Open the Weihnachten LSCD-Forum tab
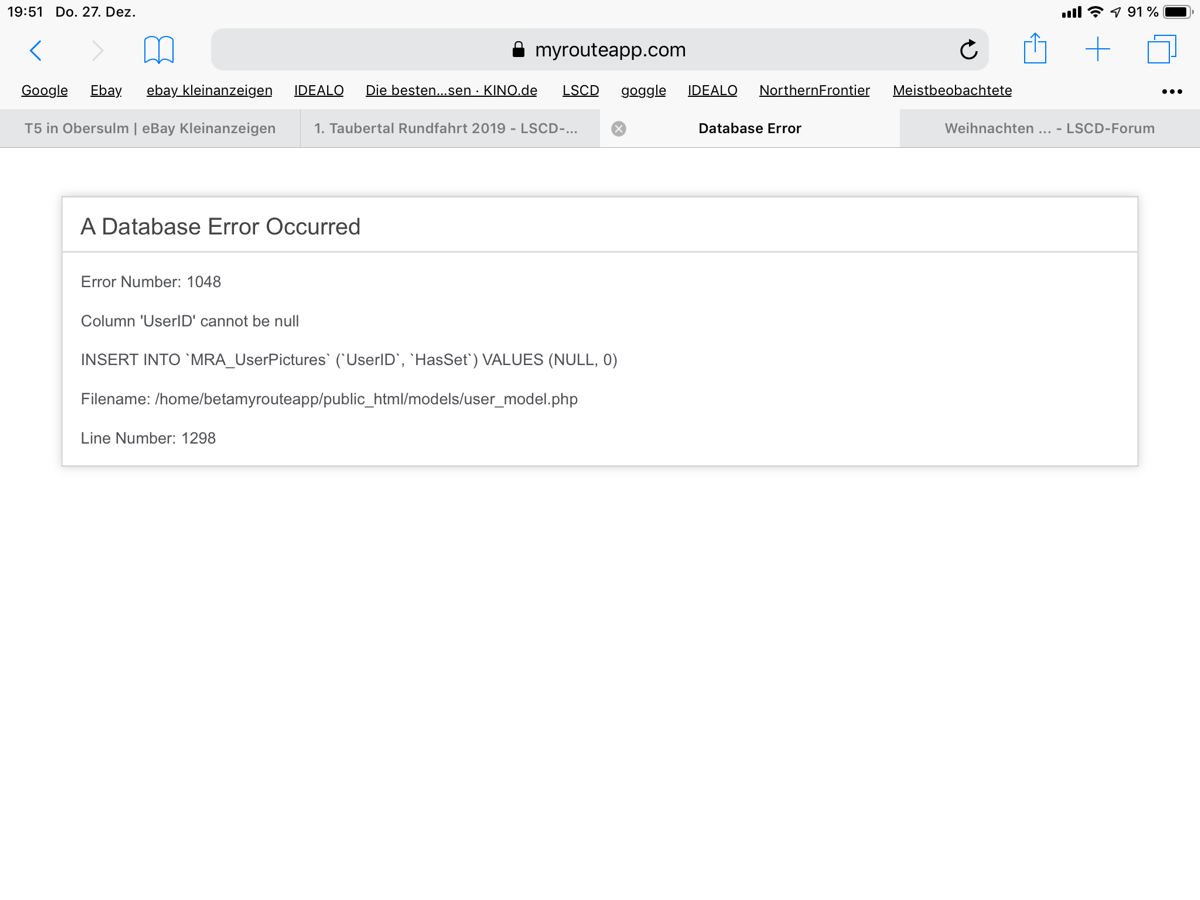 1049,128
